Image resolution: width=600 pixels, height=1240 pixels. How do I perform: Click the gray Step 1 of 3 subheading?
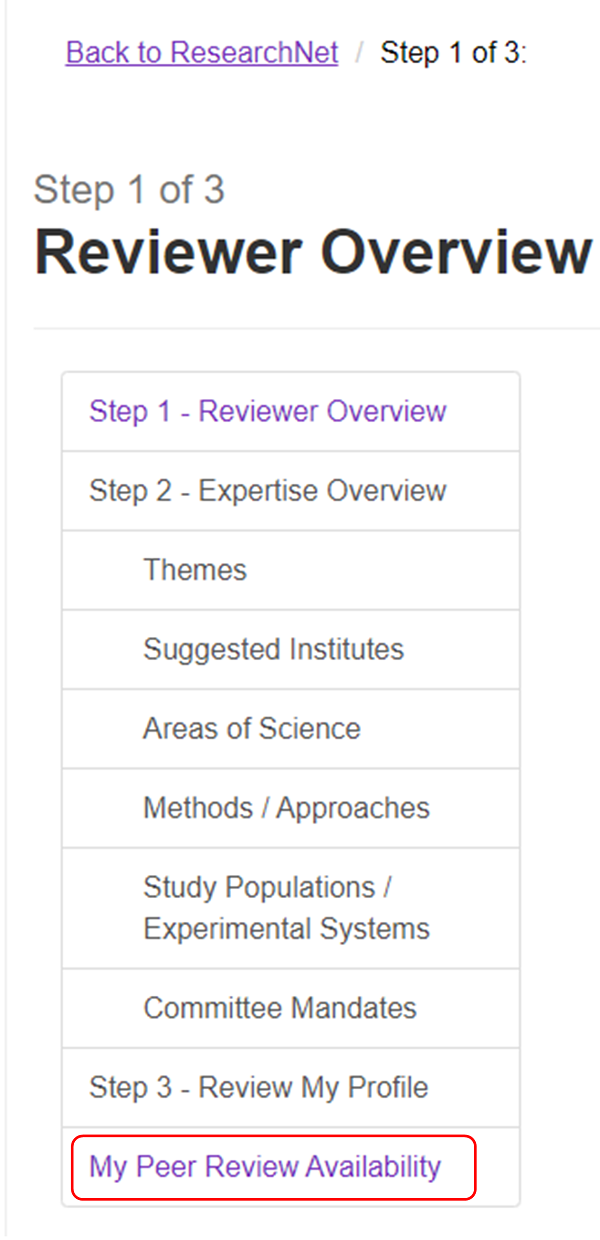pos(129,190)
